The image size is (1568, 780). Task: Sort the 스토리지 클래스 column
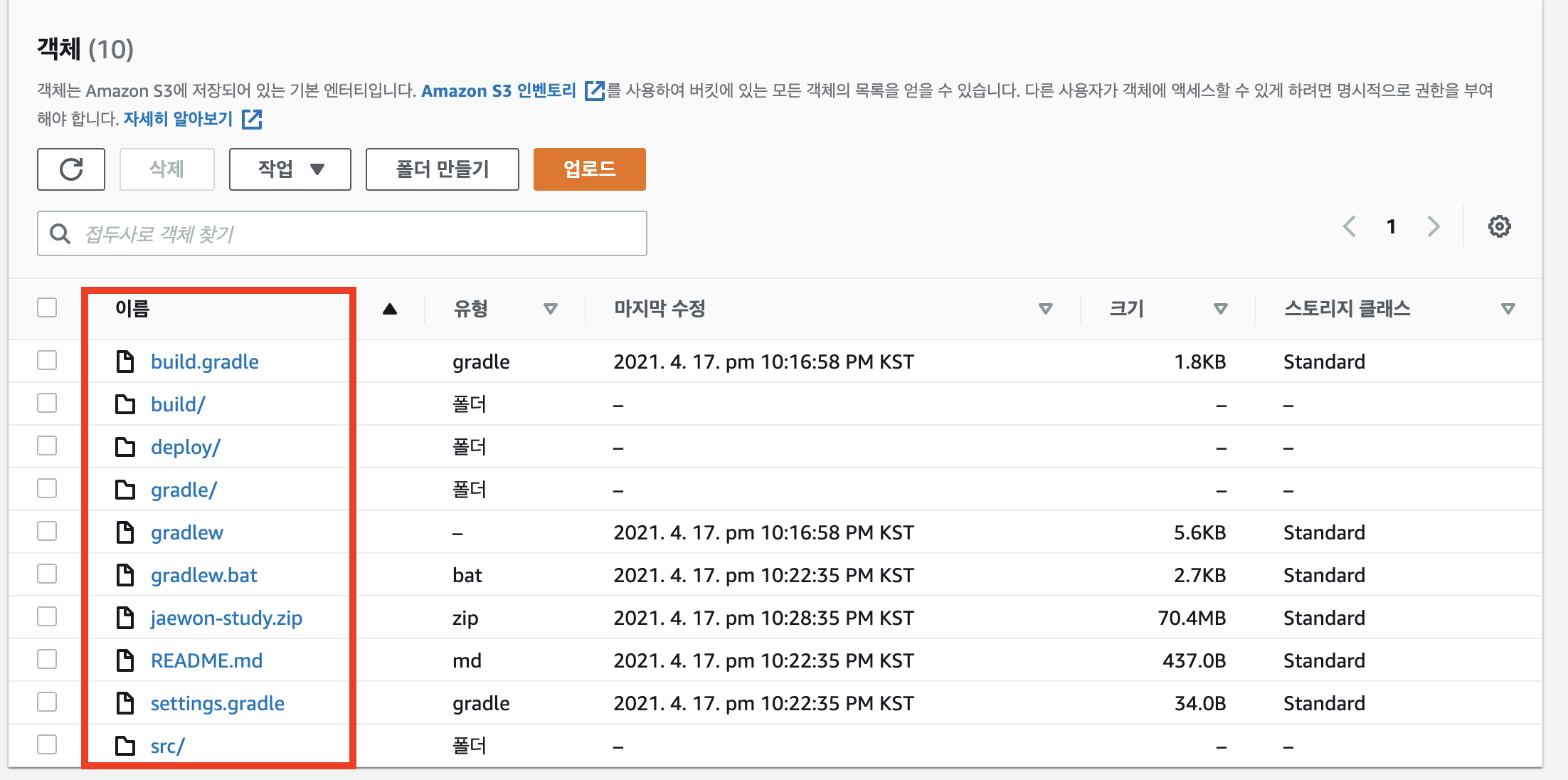tap(1508, 309)
